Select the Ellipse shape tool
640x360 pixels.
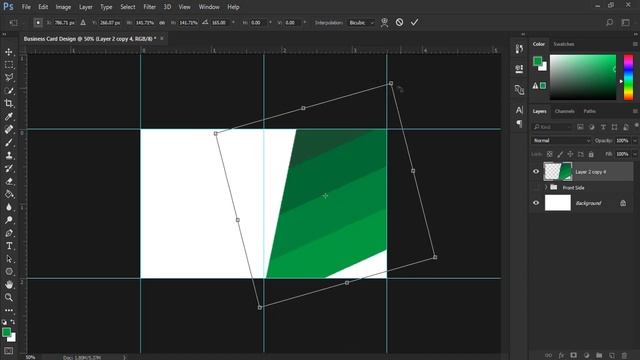coord(9,272)
